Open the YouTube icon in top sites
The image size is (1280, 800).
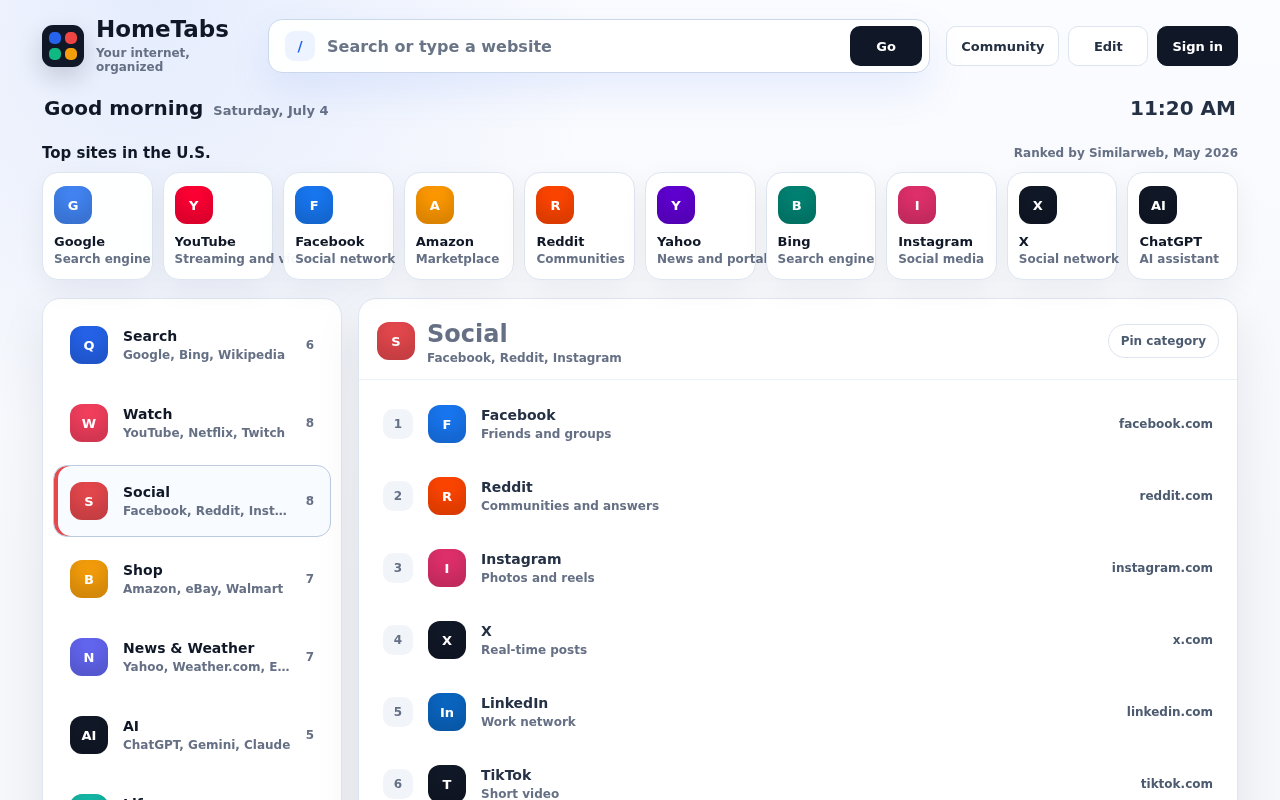click(x=194, y=205)
